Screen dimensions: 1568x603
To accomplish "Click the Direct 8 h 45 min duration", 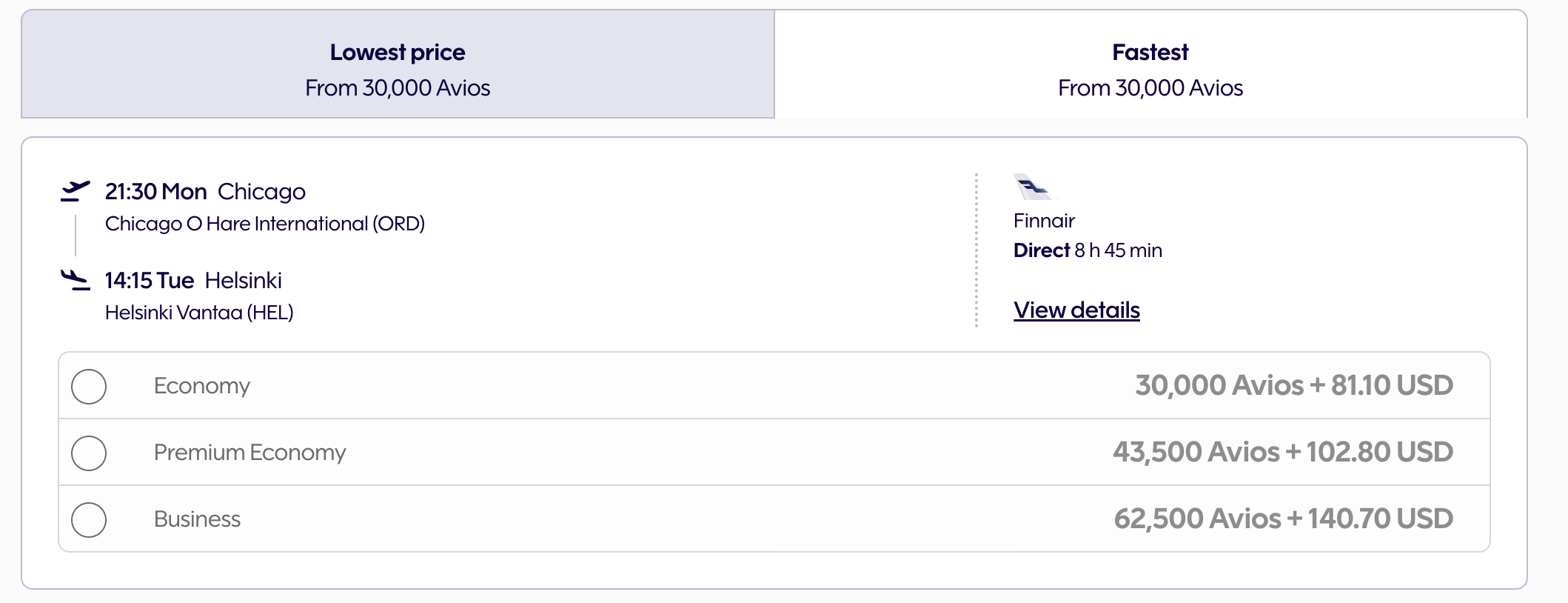I will point(1088,250).
